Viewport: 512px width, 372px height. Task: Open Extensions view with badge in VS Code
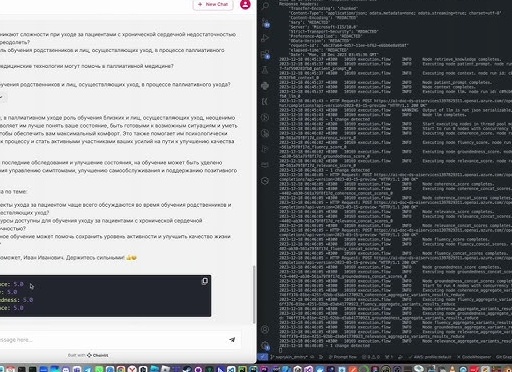pos(266,54)
